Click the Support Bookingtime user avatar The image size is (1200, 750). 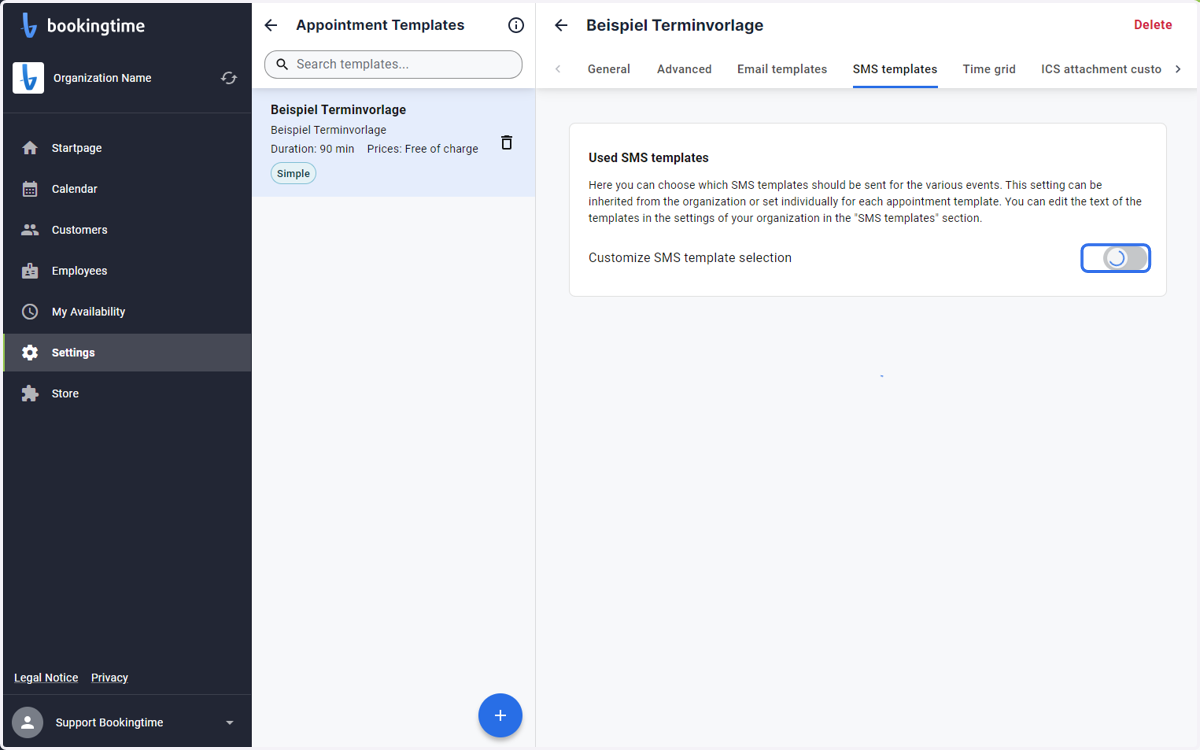pyautogui.click(x=28, y=722)
